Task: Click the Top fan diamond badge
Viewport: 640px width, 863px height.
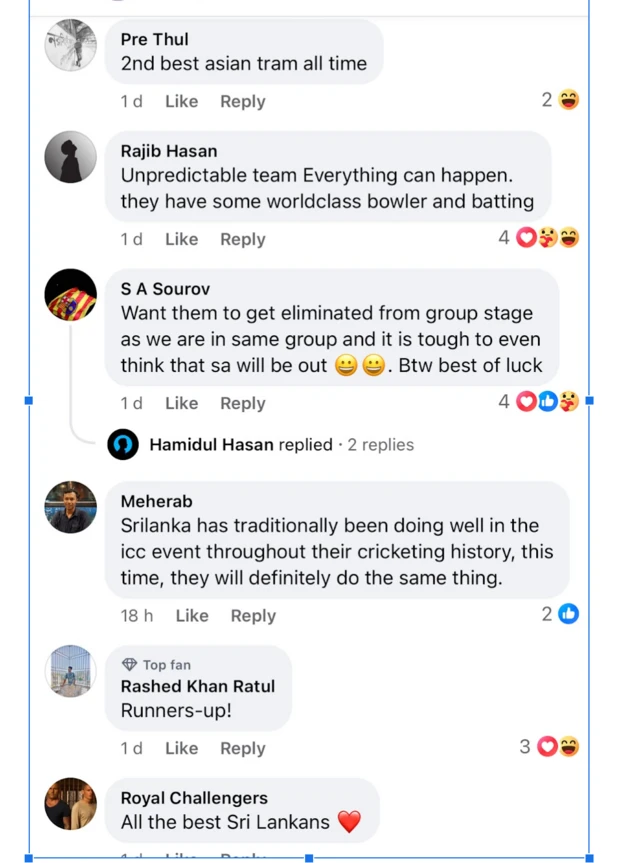Action: tap(129, 665)
